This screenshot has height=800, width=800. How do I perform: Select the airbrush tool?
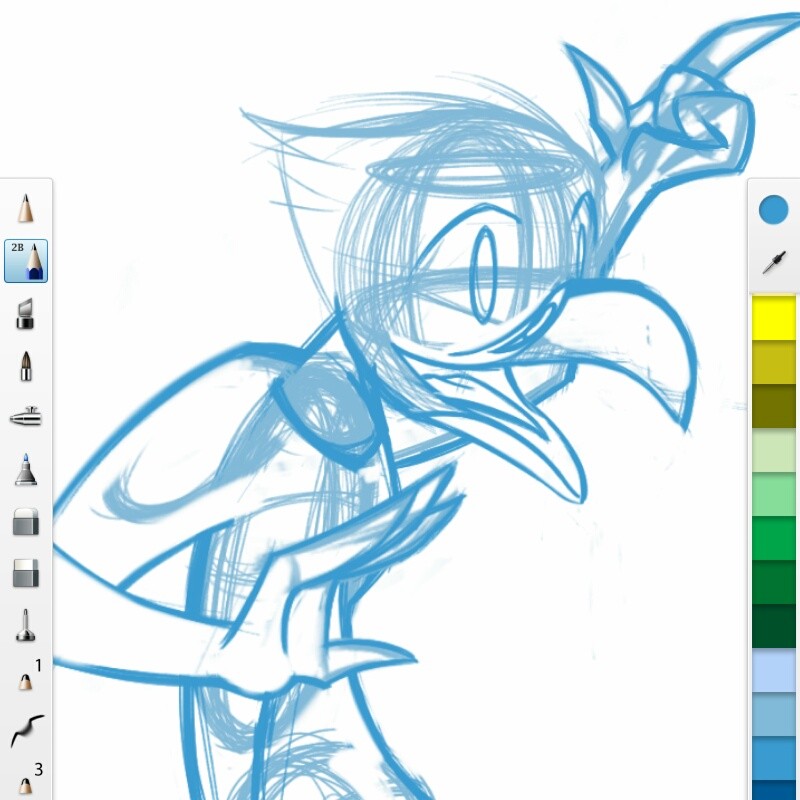click(x=26, y=417)
